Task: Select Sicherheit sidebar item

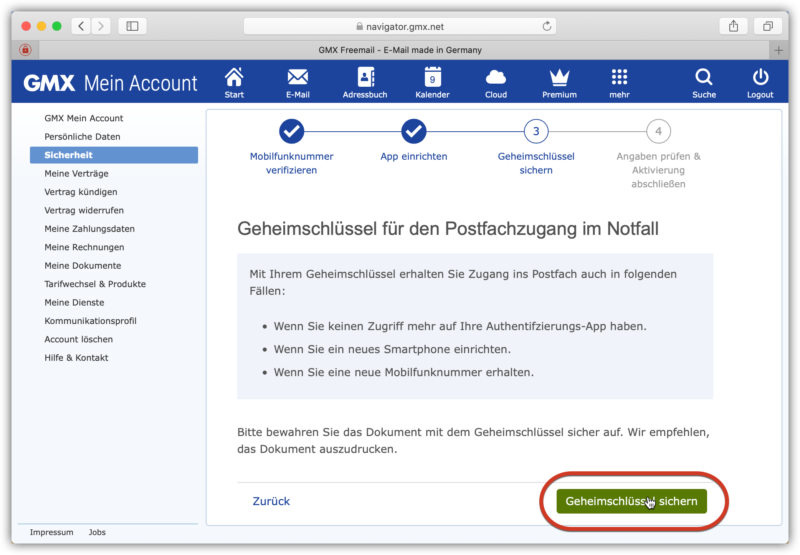Action: coord(114,155)
